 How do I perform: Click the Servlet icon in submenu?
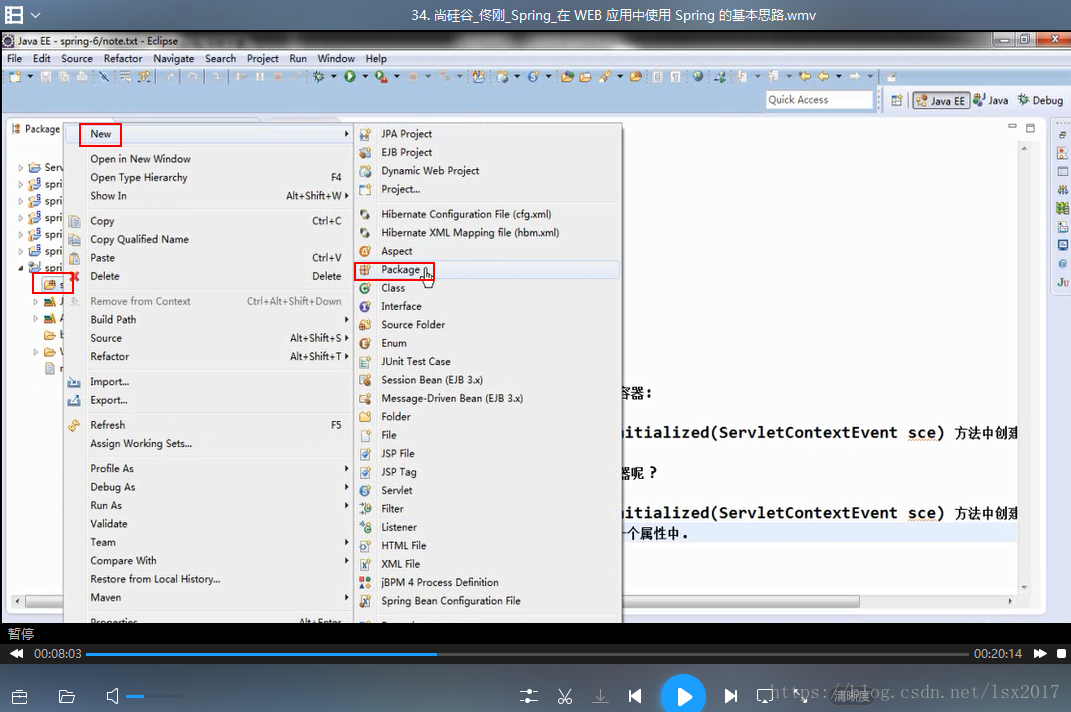[x=365, y=491]
